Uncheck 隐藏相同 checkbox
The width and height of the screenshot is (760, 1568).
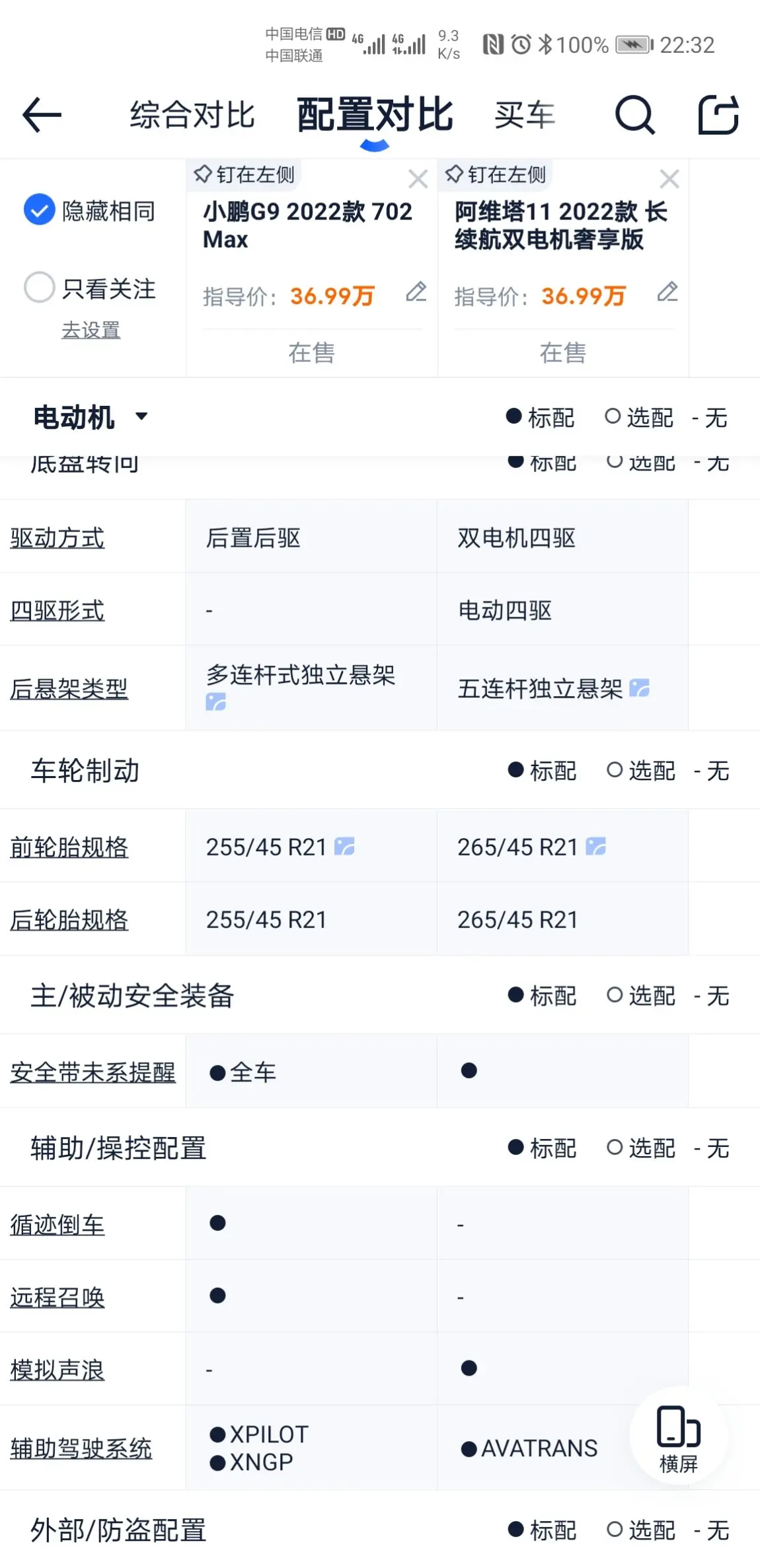39,210
